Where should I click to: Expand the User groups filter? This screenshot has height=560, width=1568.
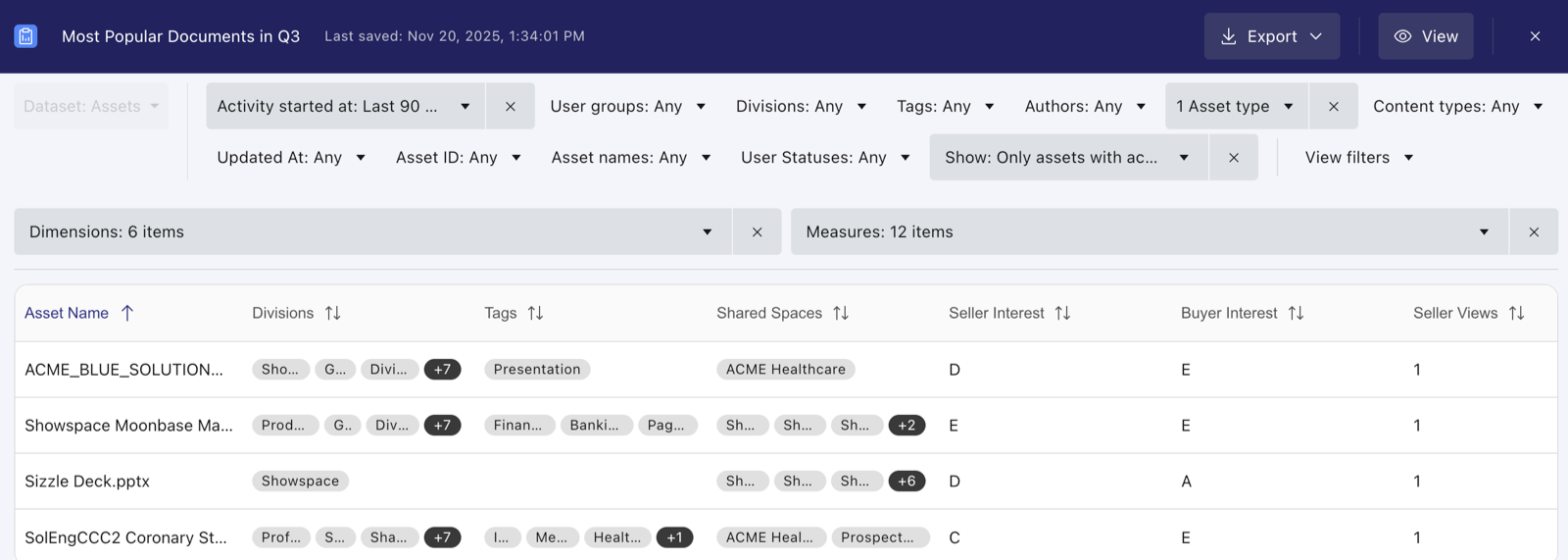click(627, 106)
